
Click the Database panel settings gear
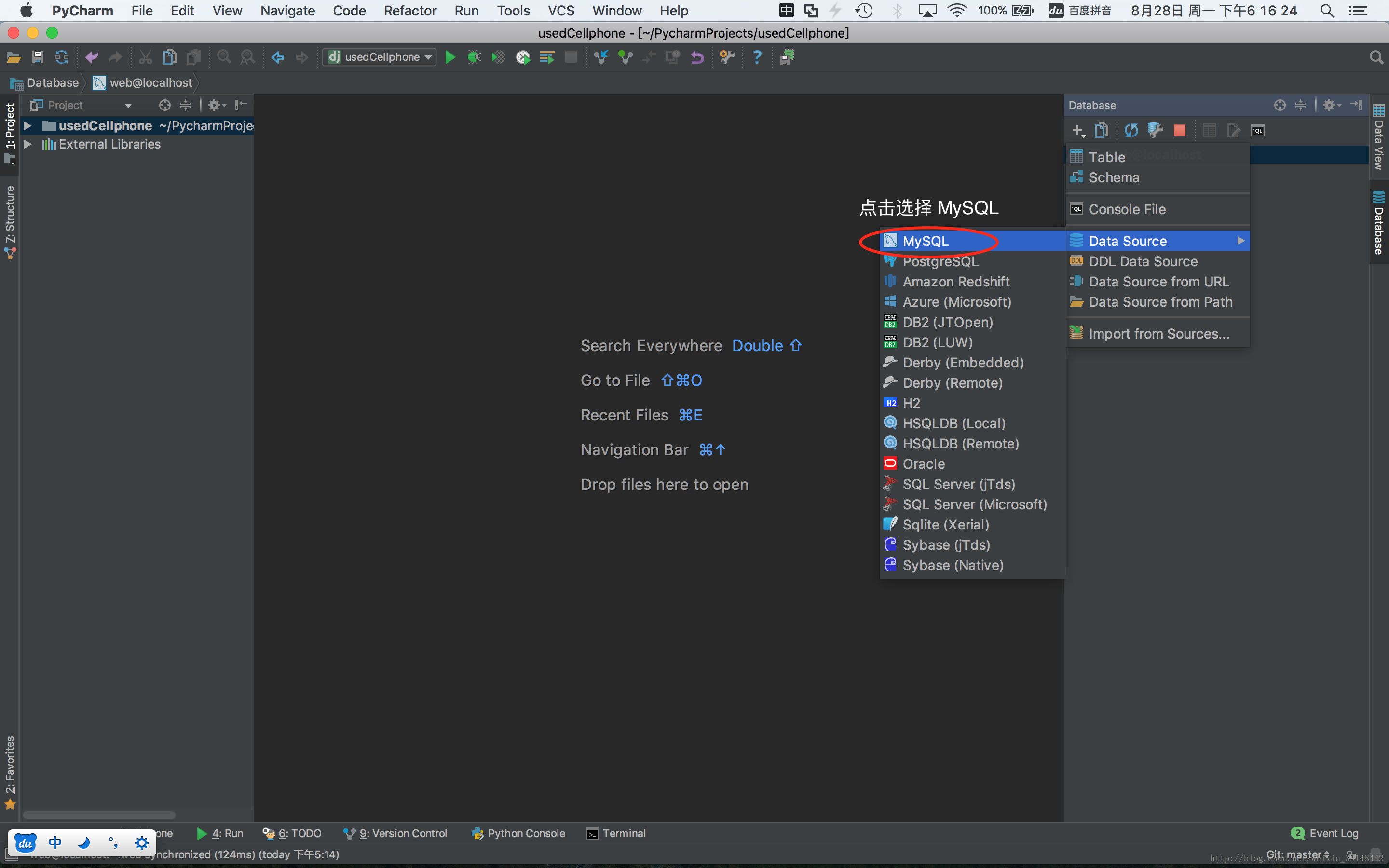(1331, 105)
